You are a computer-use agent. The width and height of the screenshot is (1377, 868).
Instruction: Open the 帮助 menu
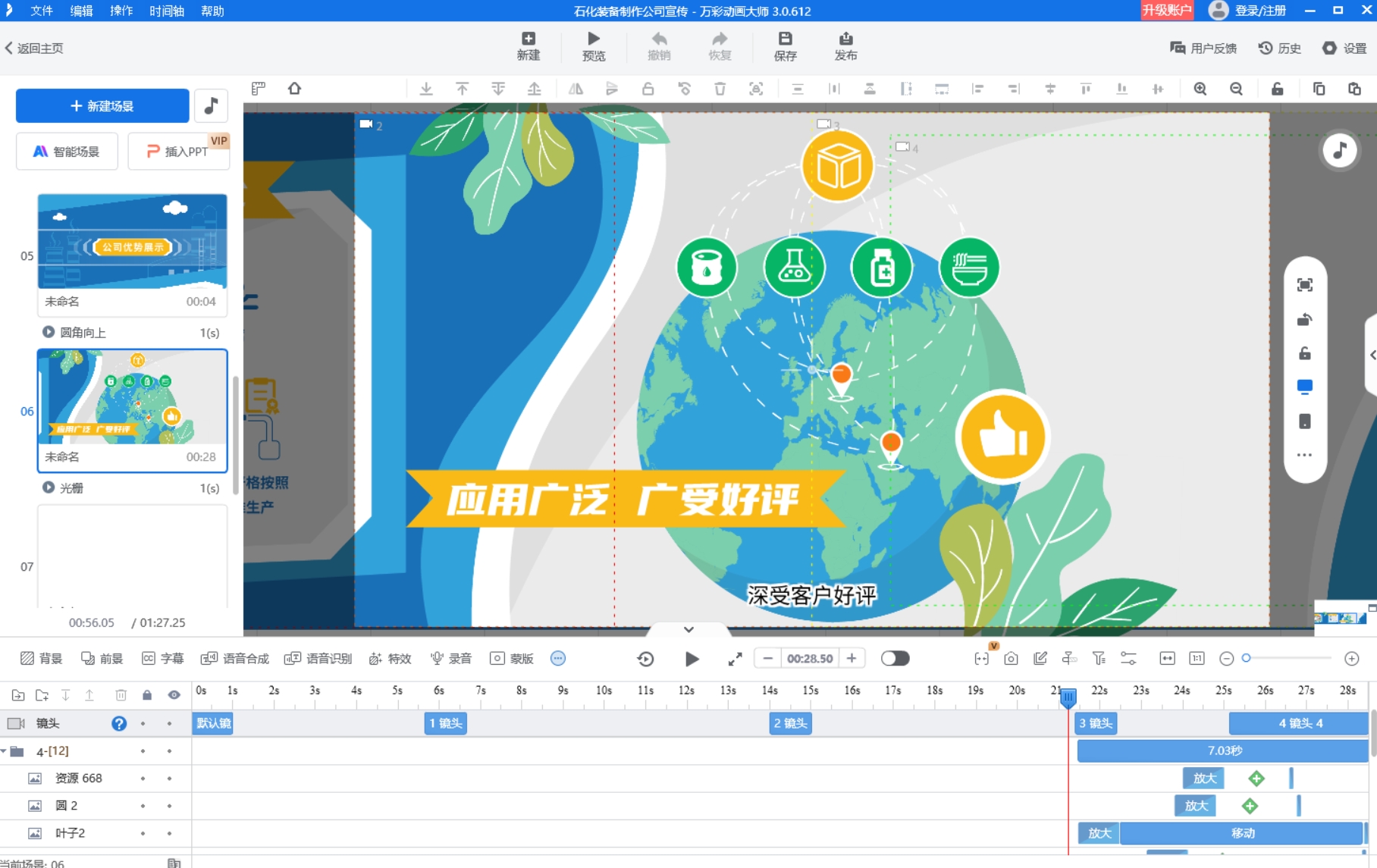tap(212, 11)
